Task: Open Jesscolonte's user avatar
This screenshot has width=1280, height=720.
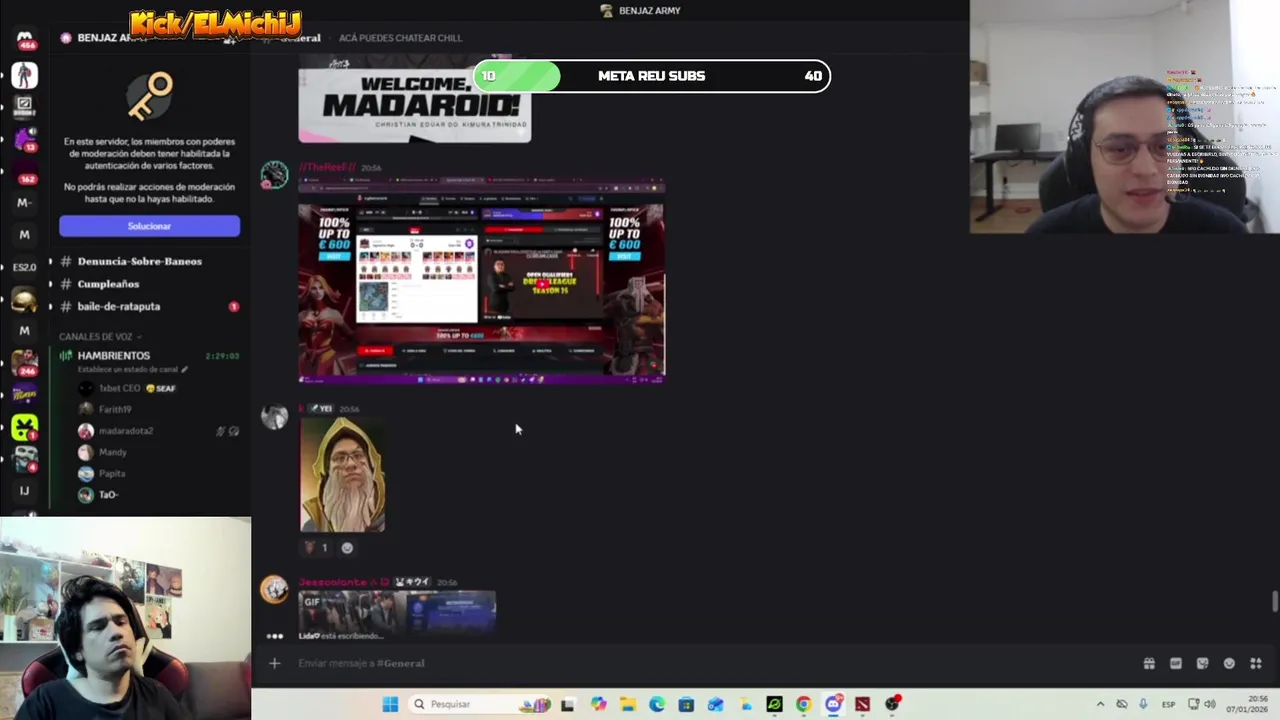Action: point(274,590)
